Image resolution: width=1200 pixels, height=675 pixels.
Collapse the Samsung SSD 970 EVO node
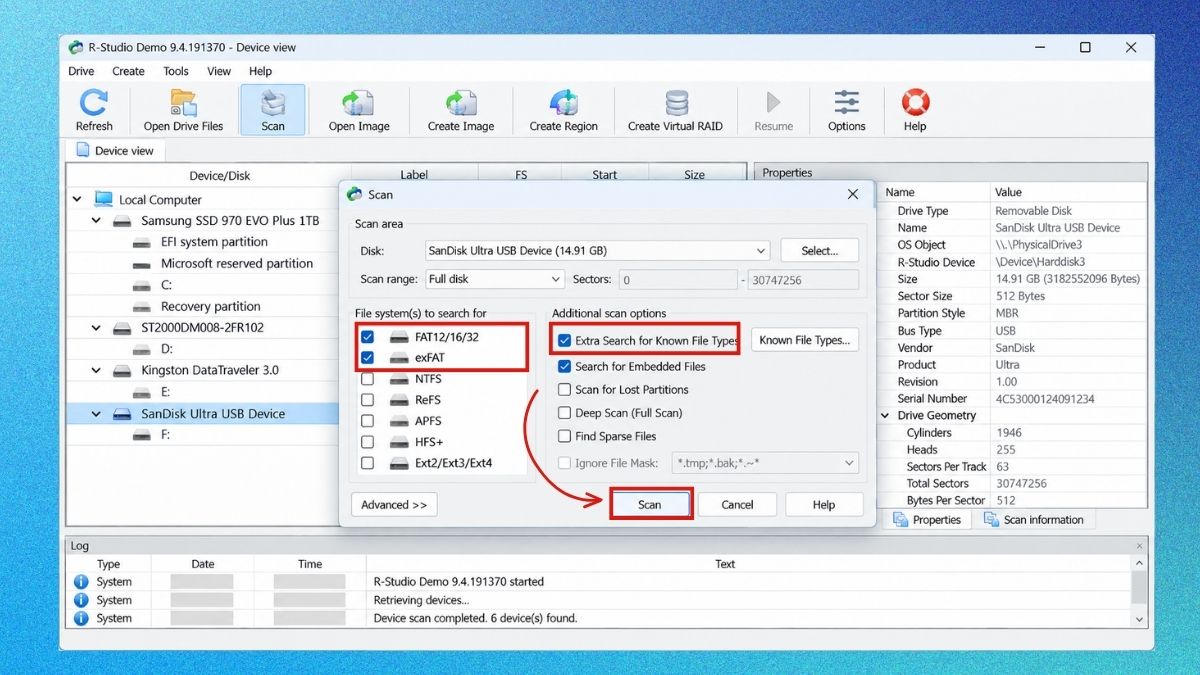97,220
